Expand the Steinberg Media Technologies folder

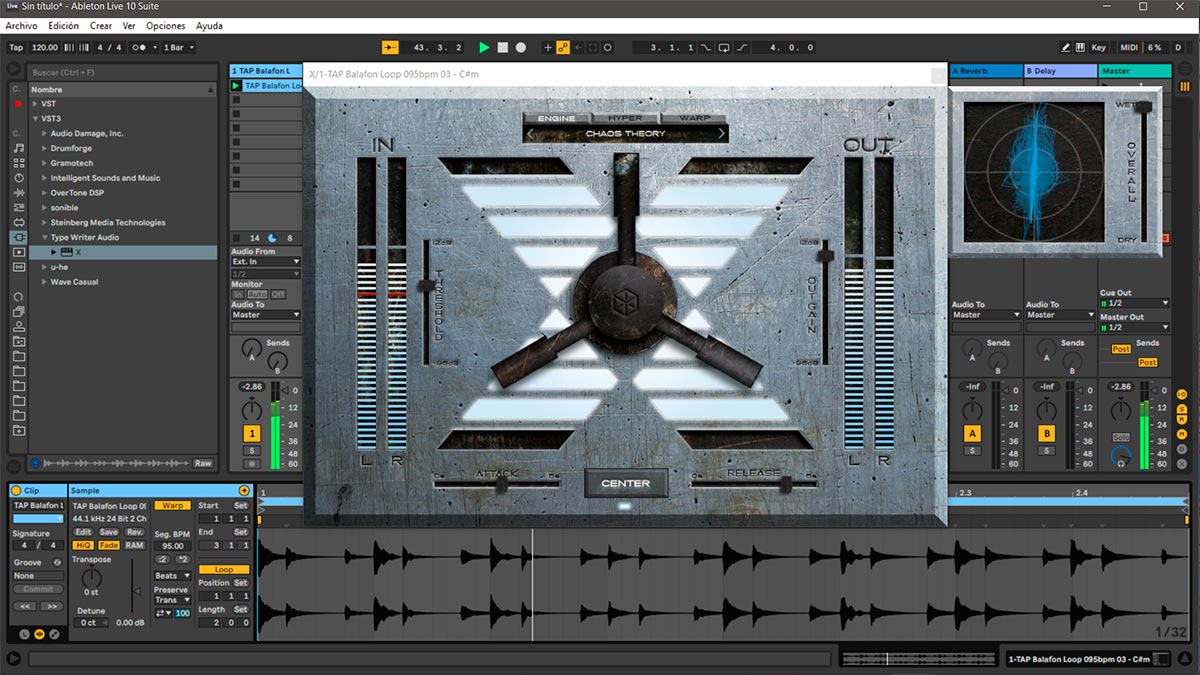(45, 222)
